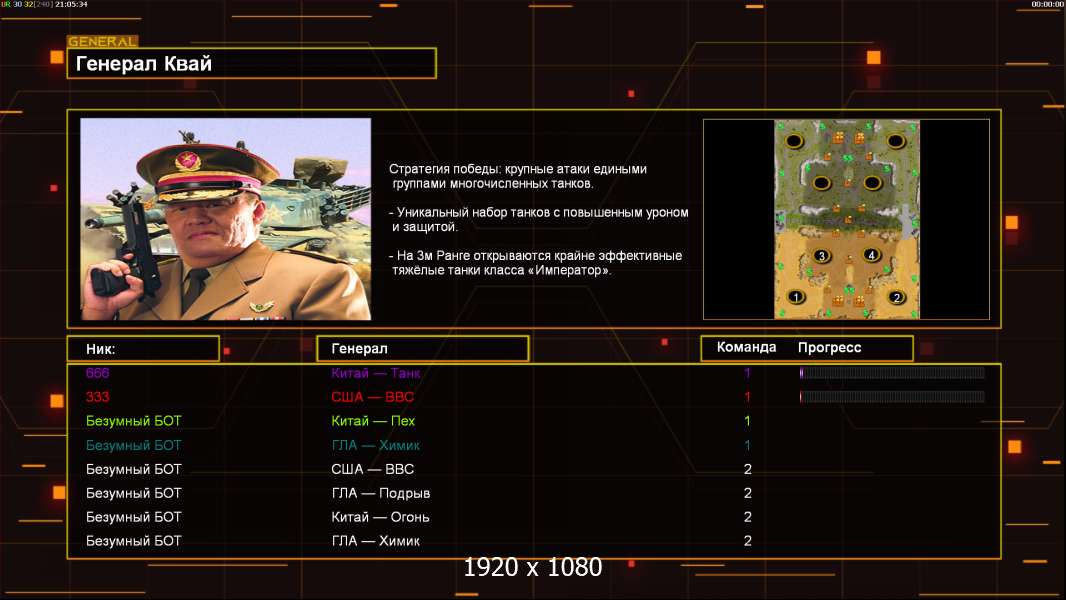The image size is (1066, 600).
Task: Click the «Генерал» column header
Action: (422, 348)
